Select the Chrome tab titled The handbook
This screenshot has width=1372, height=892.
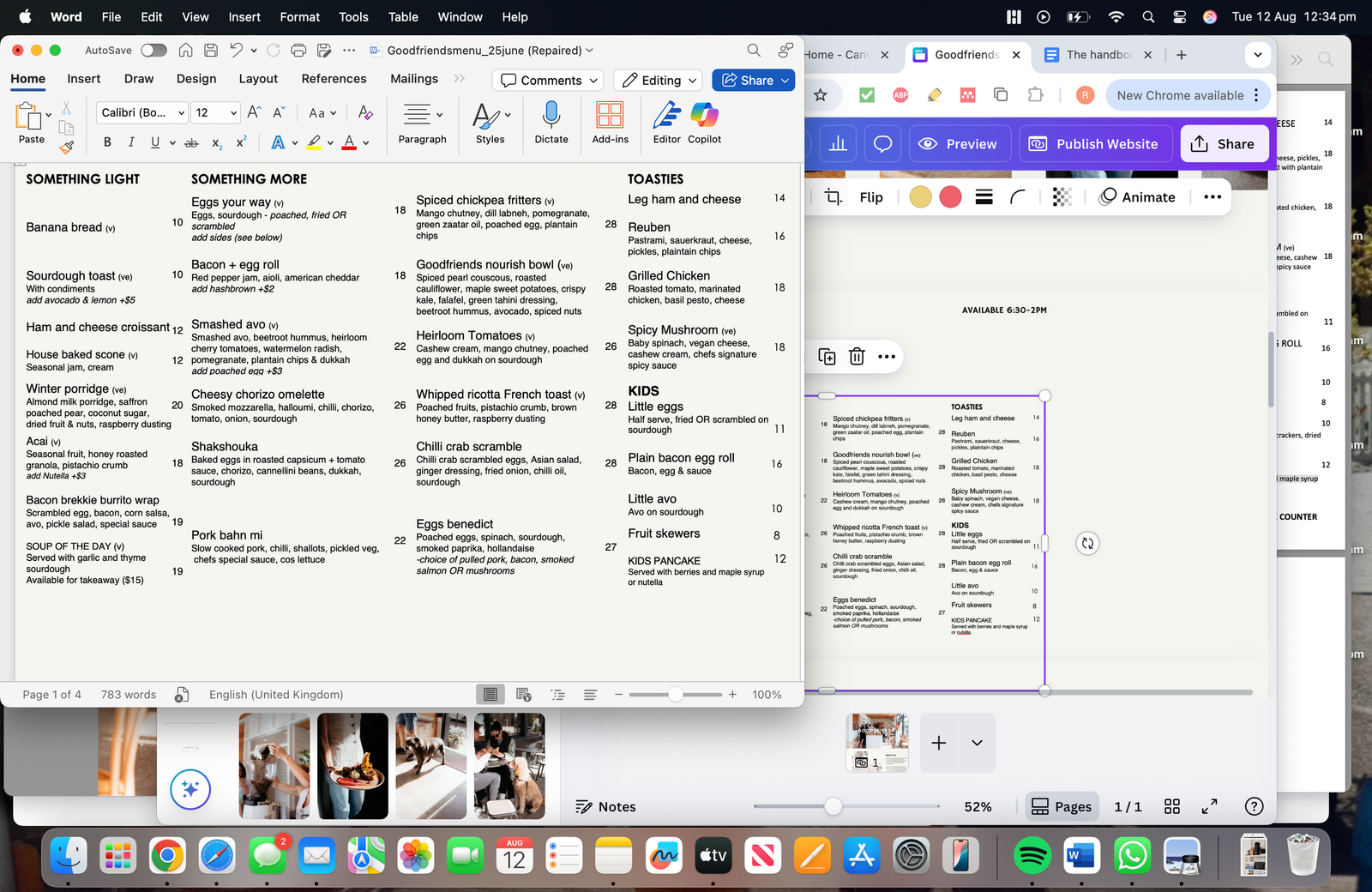1098,55
